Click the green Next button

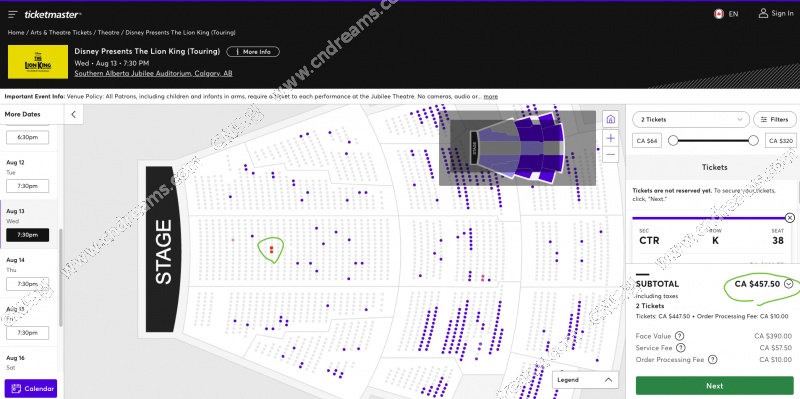714,386
